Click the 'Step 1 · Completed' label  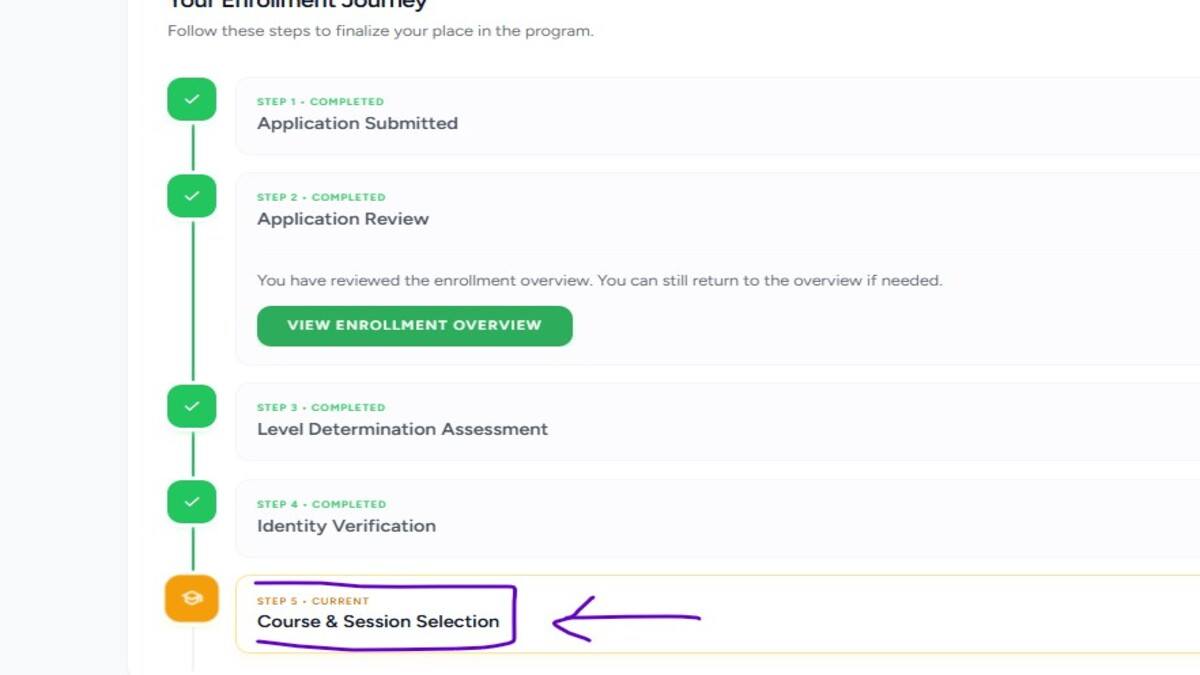[x=320, y=102]
